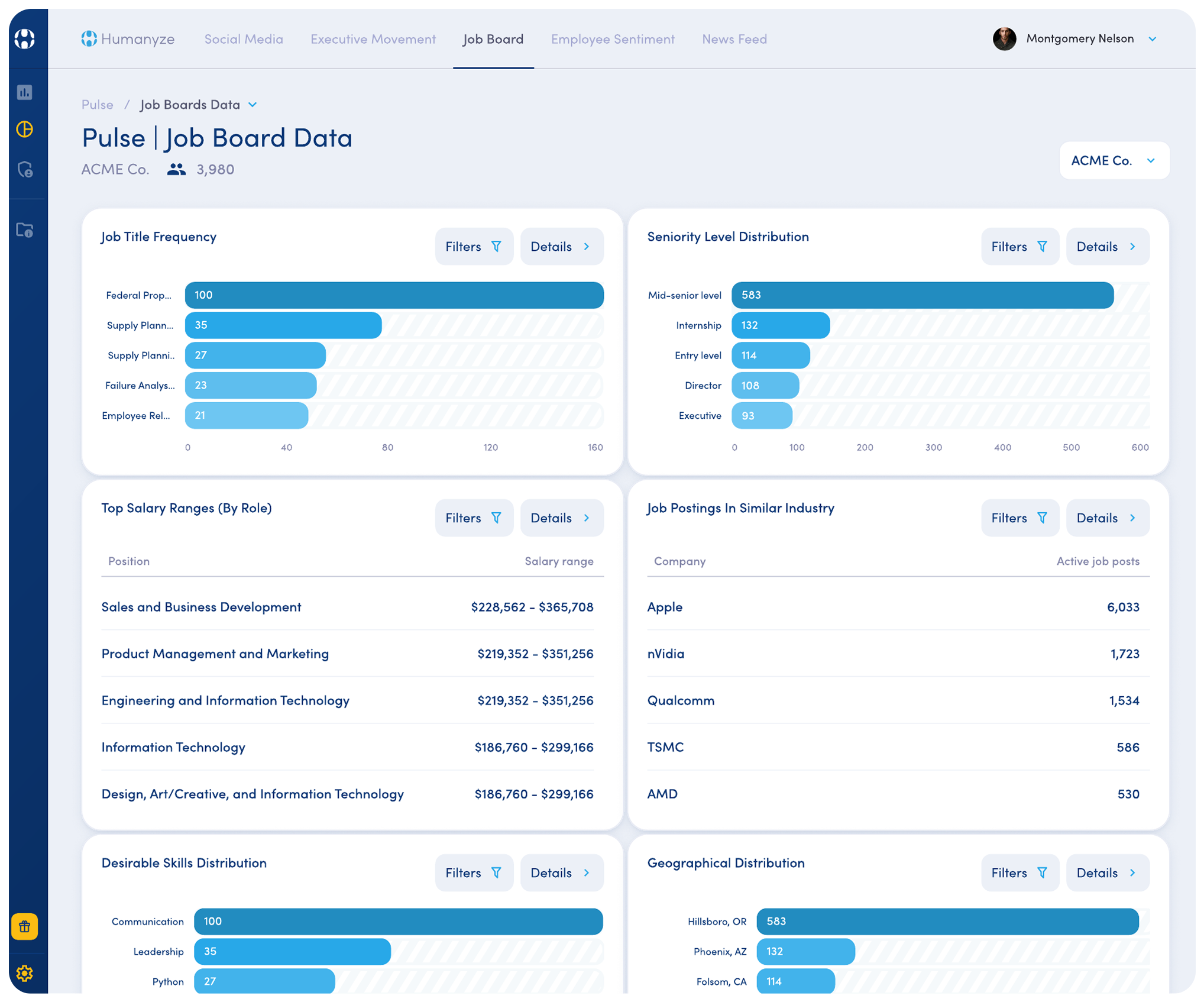Click the Hillsboro, OR bar showing 583
This screenshot has height=1002, width=1204.
click(947, 922)
